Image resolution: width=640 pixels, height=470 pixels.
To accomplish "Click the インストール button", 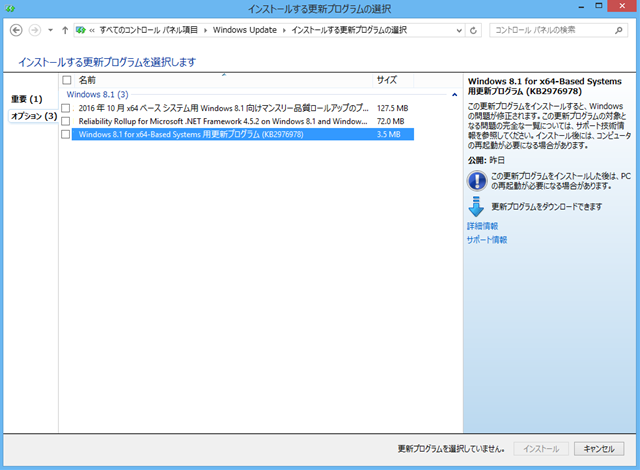I will (x=541, y=449).
